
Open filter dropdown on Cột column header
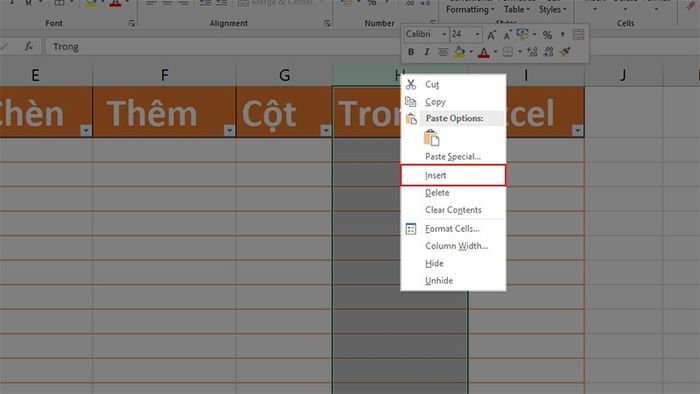pos(325,130)
